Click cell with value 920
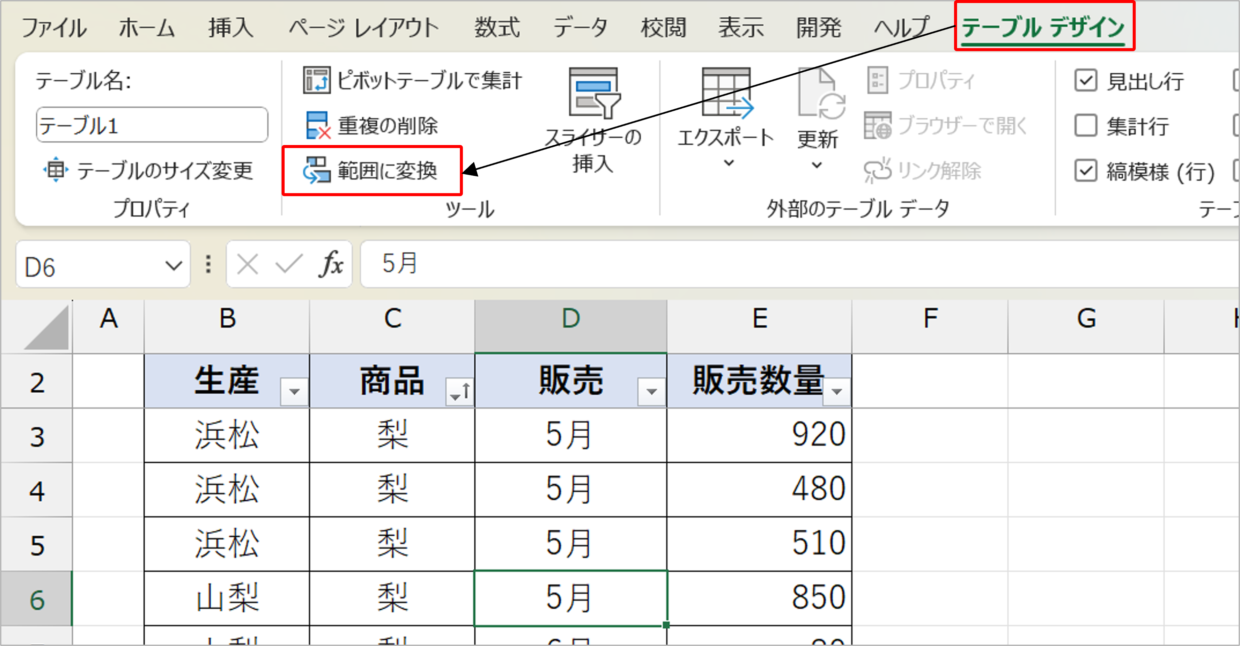The width and height of the screenshot is (1240, 646). (x=759, y=435)
